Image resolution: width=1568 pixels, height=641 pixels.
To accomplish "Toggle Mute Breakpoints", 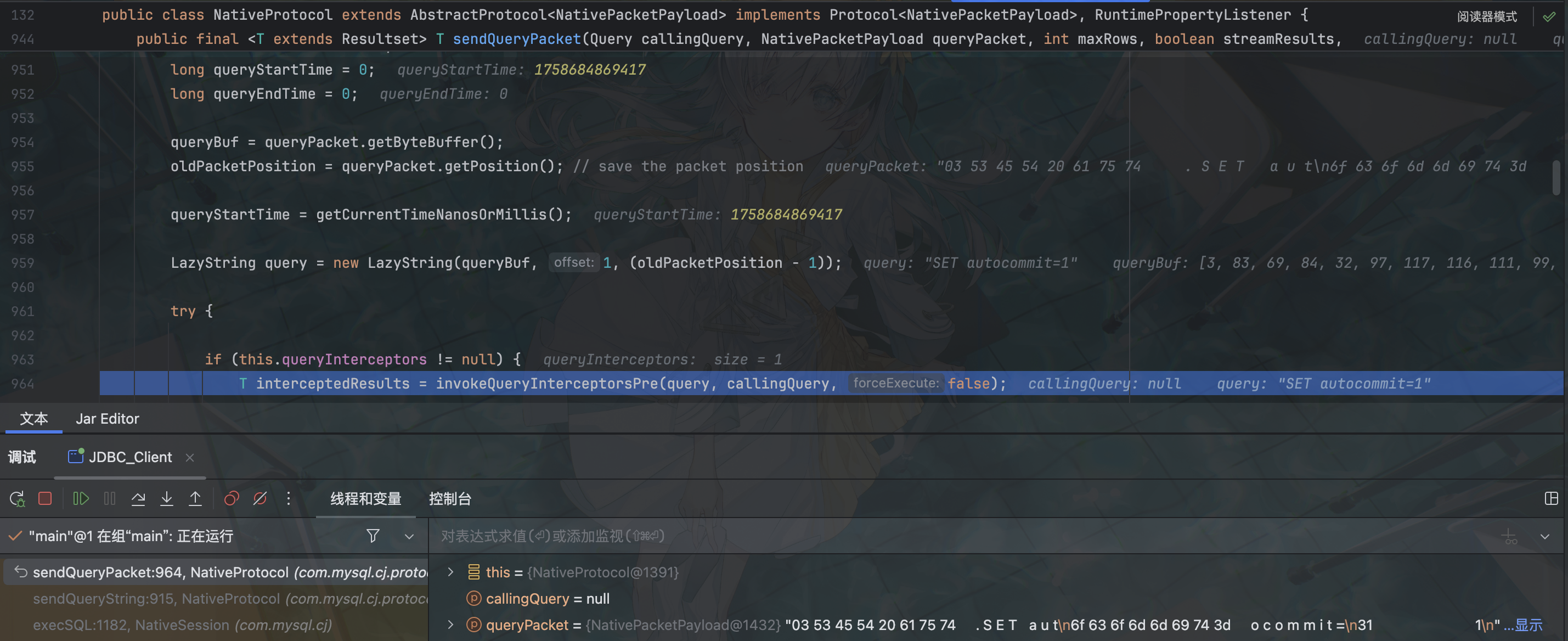I will (260, 499).
